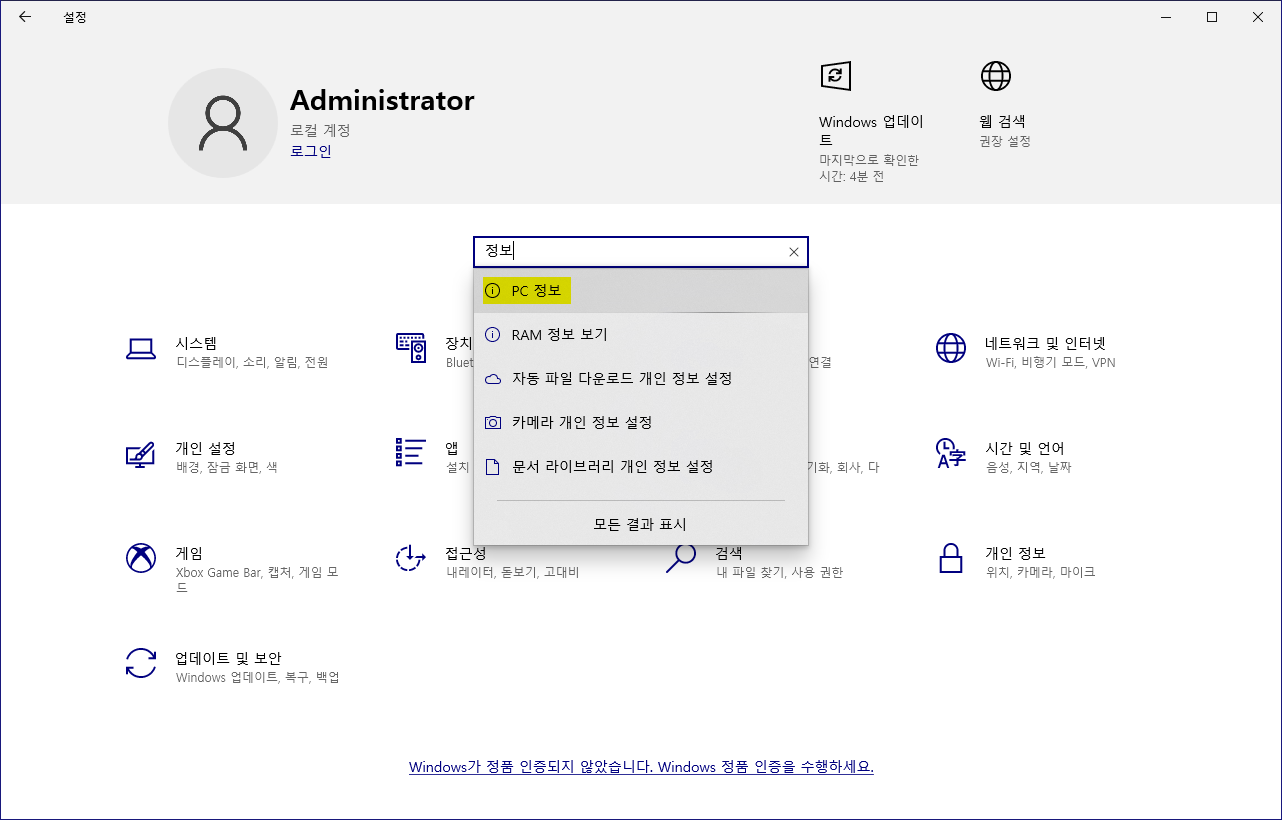Viewport: 1282px width, 820px height.
Task: Minimize the 설정 window
Action: pos(1166,17)
